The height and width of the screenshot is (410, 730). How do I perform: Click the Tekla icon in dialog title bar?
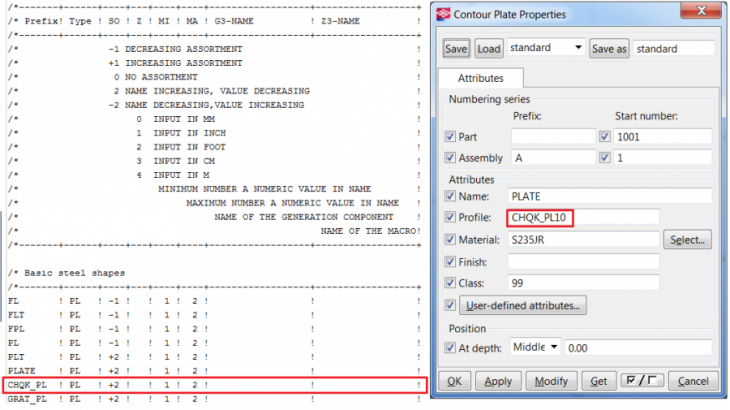click(x=443, y=14)
